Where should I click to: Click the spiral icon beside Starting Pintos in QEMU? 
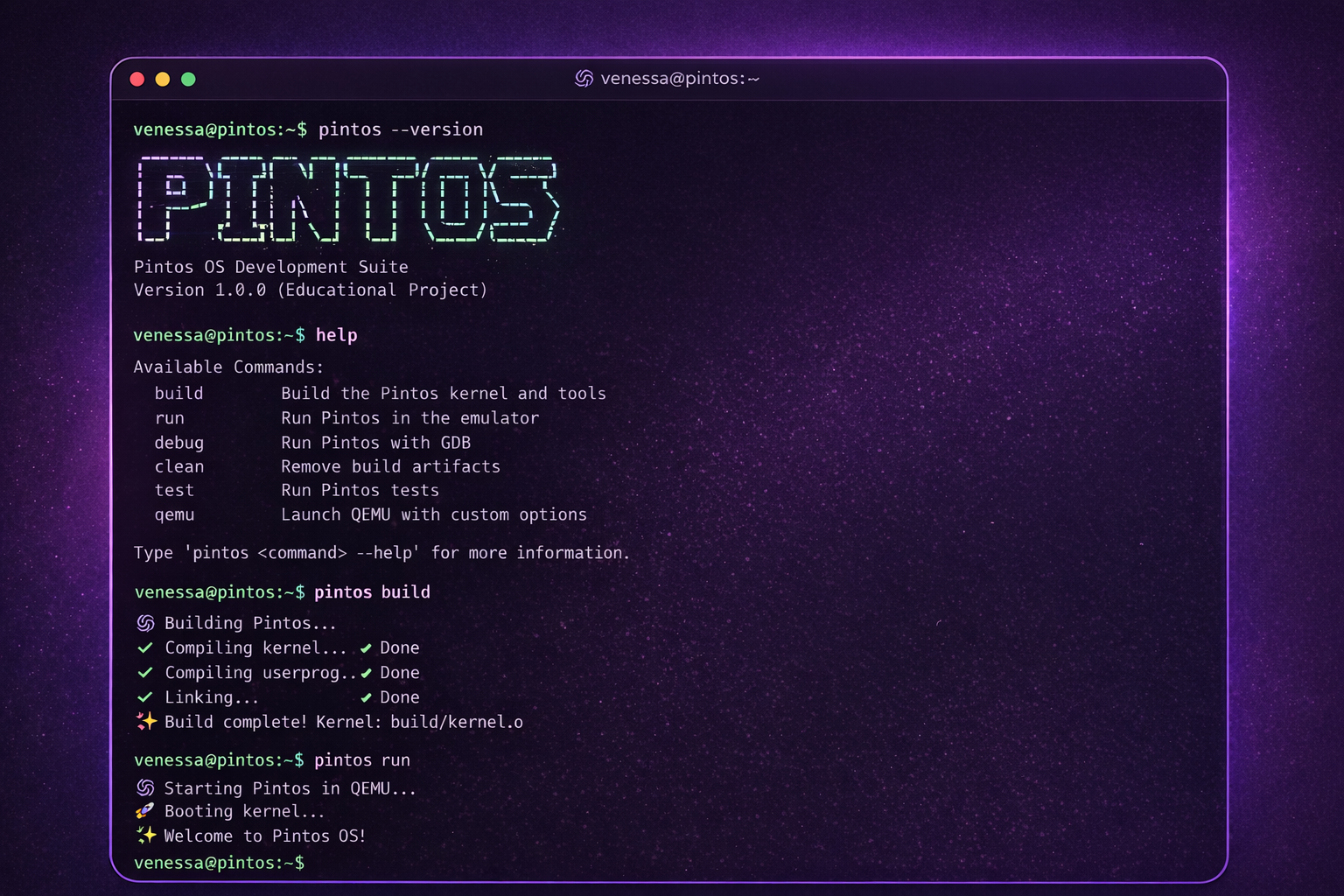point(145,788)
